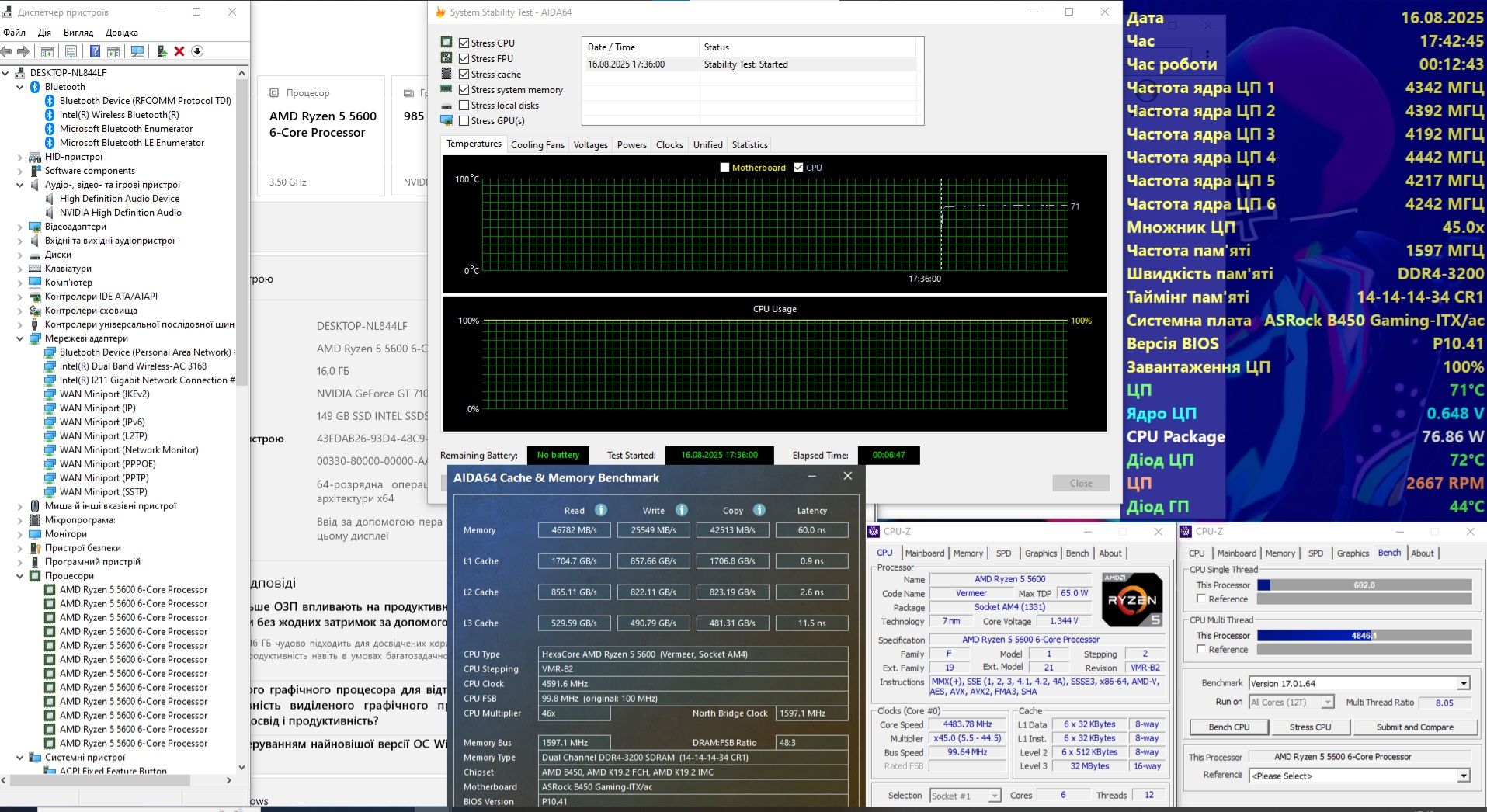Open the Mainboard tab in left CPU-Z
The width and height of the screenshot is (1487, 812).
(x=924, y=553)
